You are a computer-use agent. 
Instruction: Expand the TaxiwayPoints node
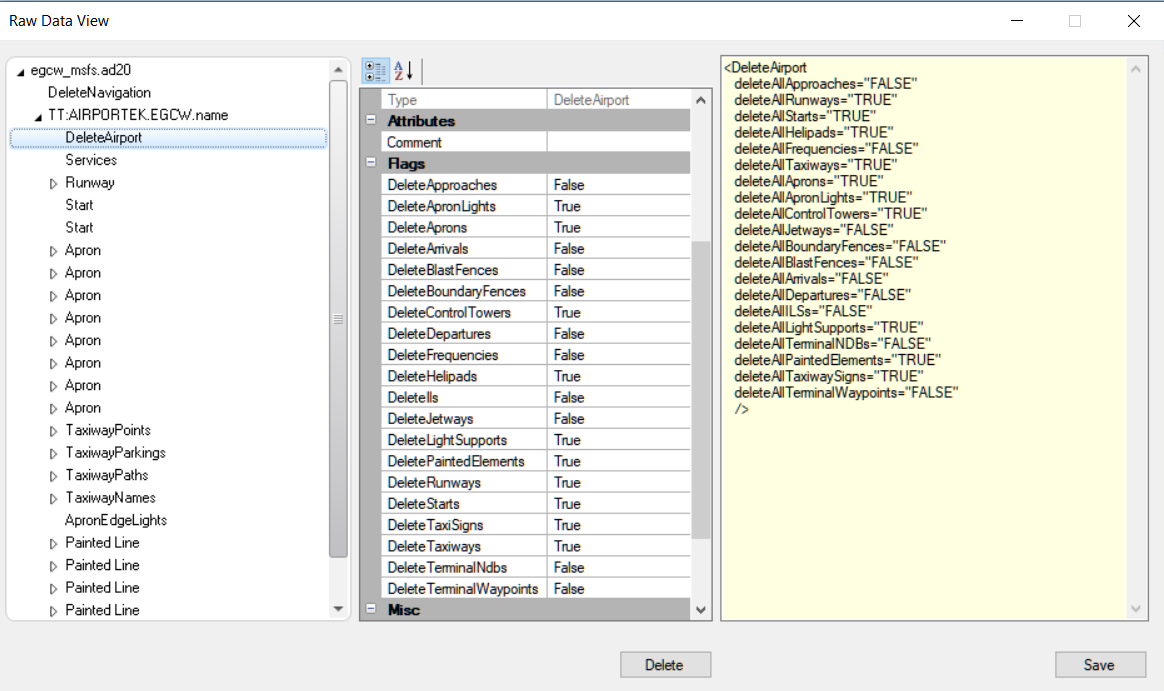pos(52,430)
